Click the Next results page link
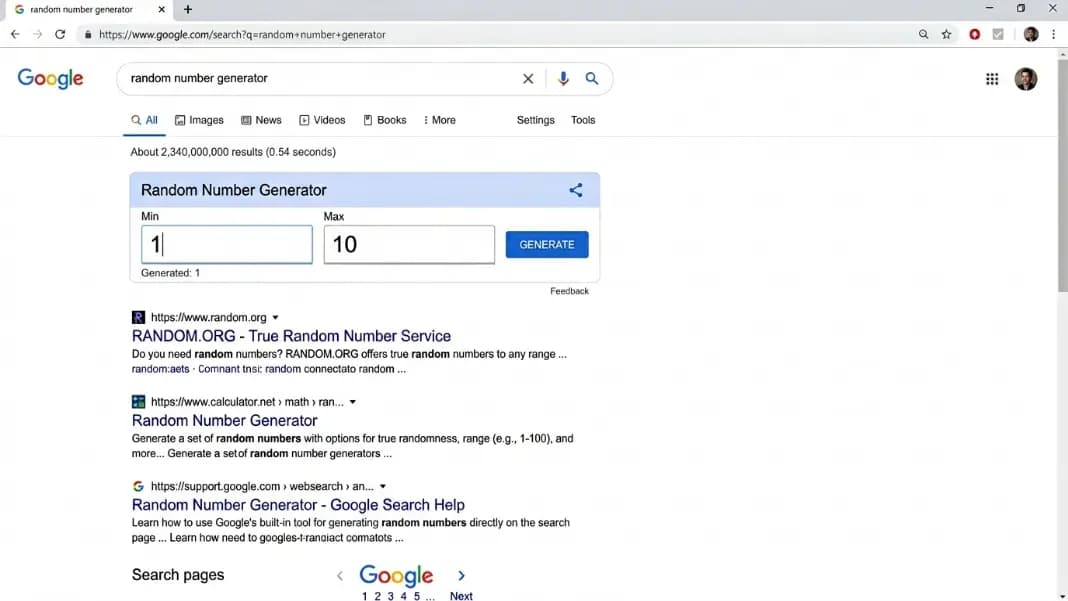Screen dimensions: 1068x601 [x=461, y=596]
